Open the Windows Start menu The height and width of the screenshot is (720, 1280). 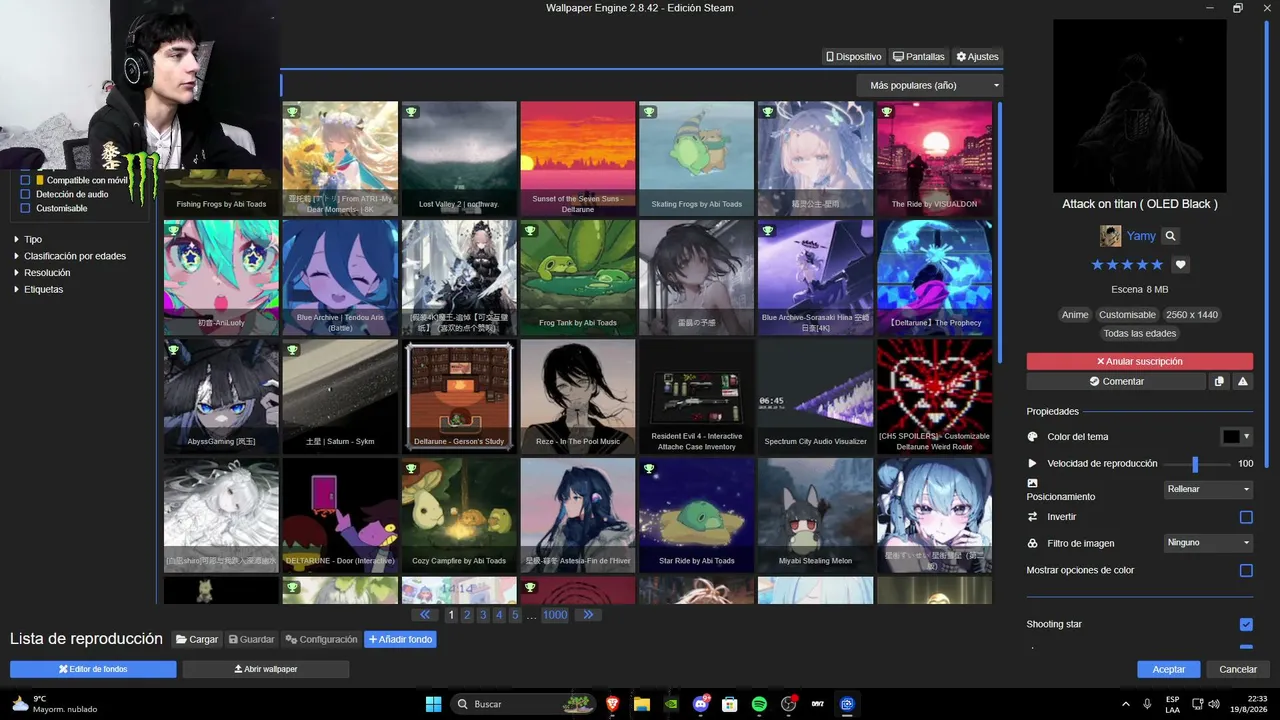(433, 704)
